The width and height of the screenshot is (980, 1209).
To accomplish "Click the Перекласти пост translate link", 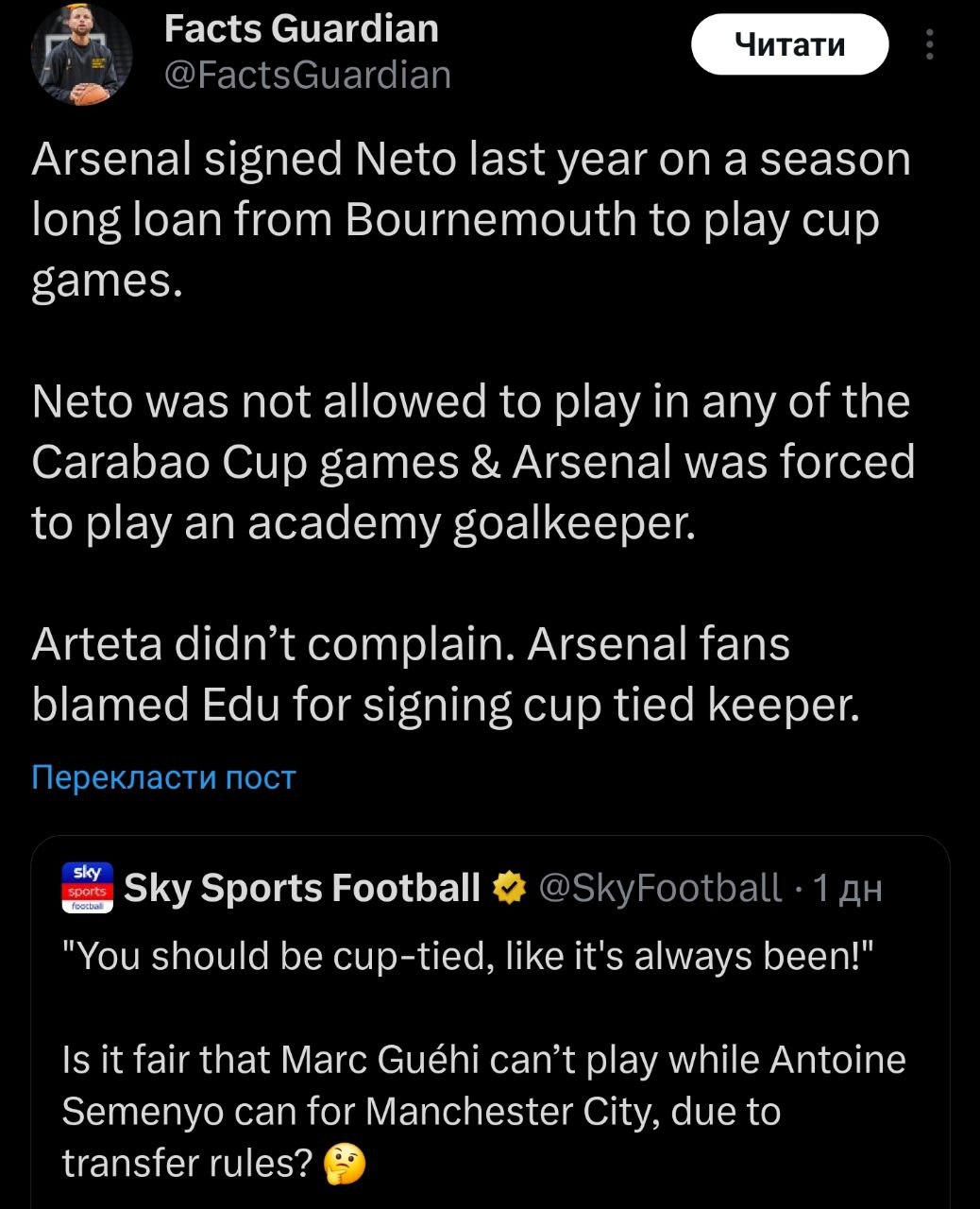I will tap(163, 776).
